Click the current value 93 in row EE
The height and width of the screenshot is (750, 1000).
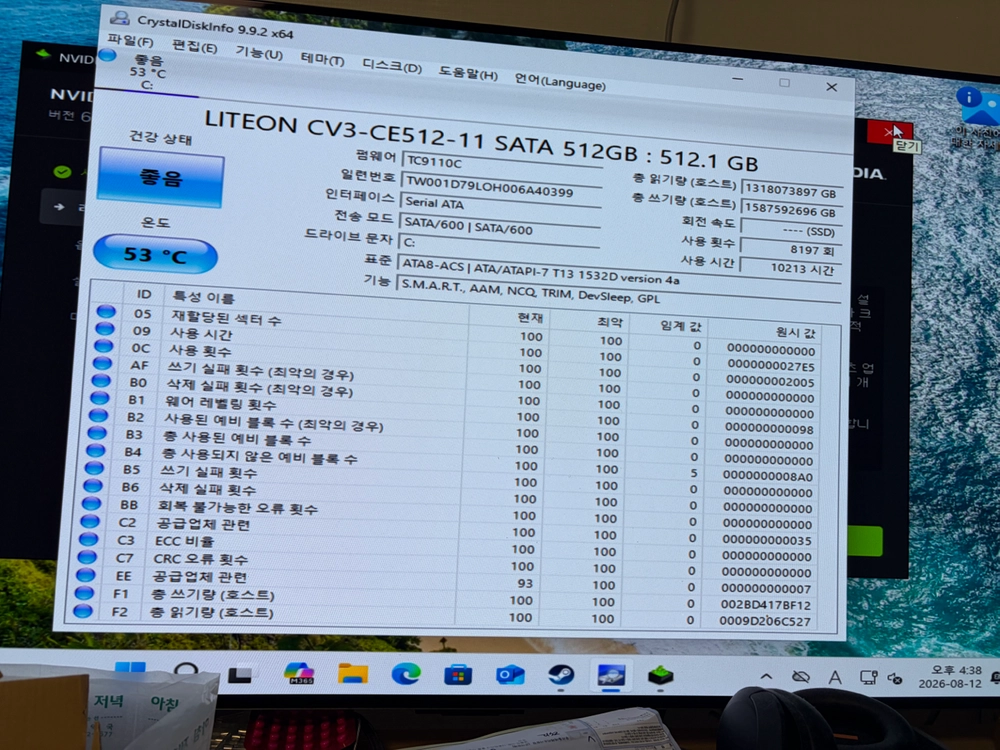[x=525, y=584]
